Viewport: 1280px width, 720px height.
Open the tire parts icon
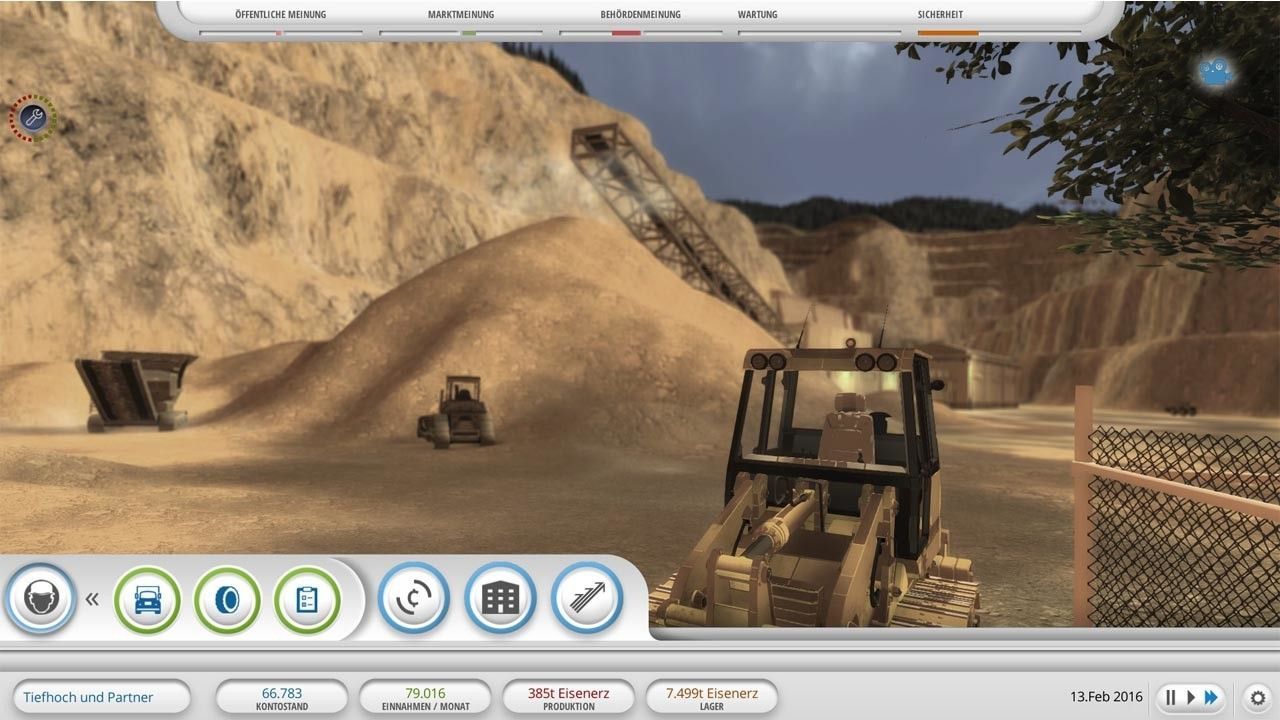[x=227, y=600]
